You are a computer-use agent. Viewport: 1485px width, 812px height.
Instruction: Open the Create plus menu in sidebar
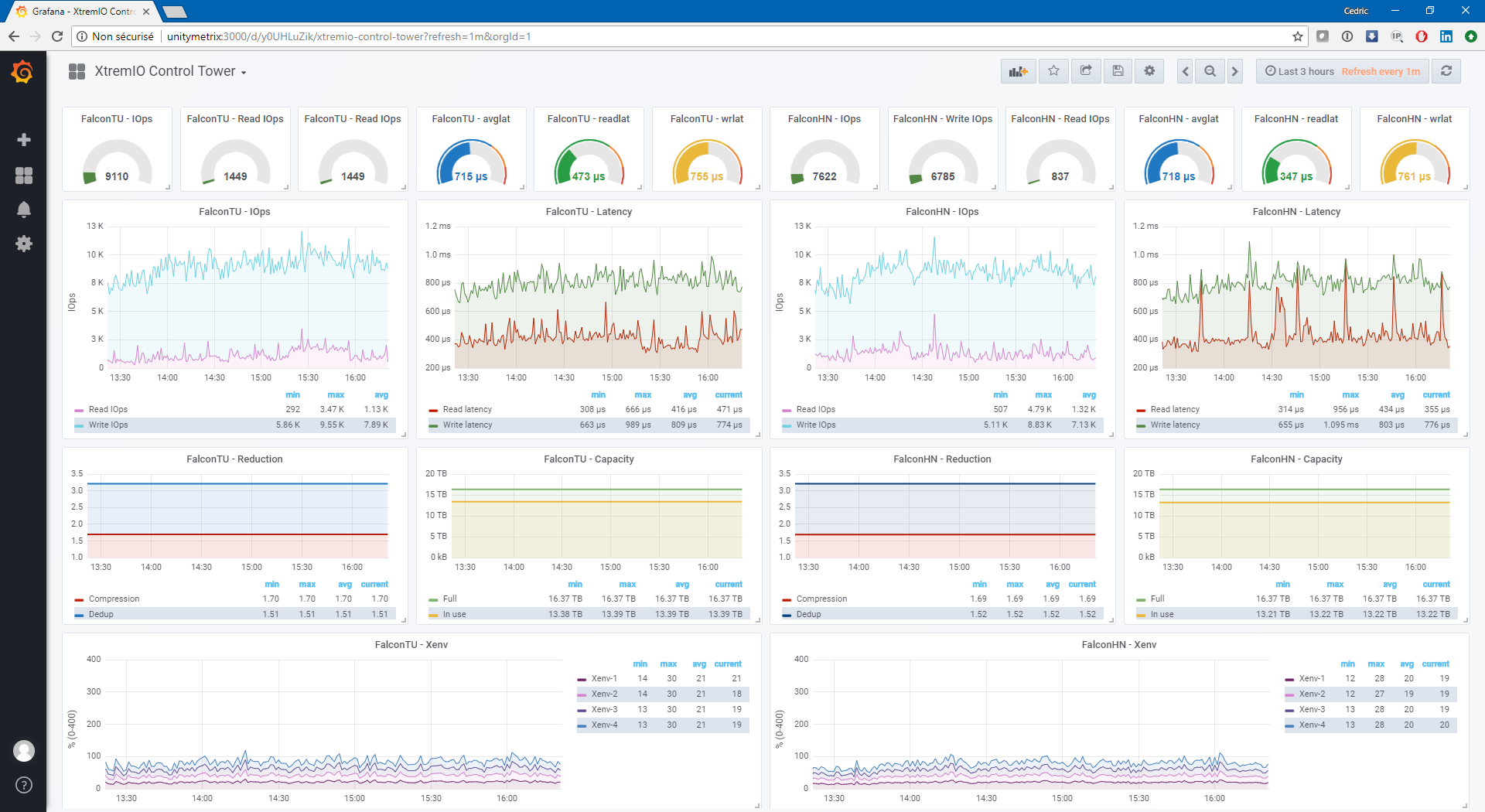pos(24,140)
